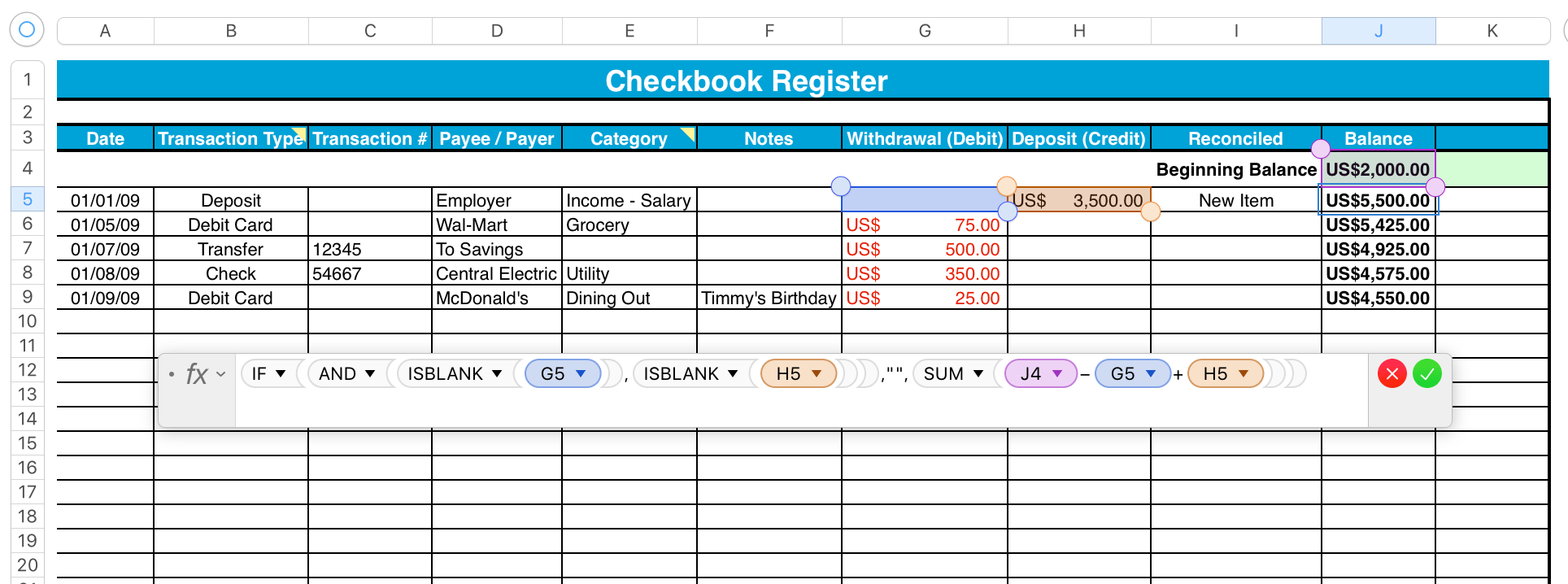Image resolution: width=1568 pixels, height=584 pixels.
Task: Open the last H5 reference token in SUM
Action: click(x=1226, y=373)
